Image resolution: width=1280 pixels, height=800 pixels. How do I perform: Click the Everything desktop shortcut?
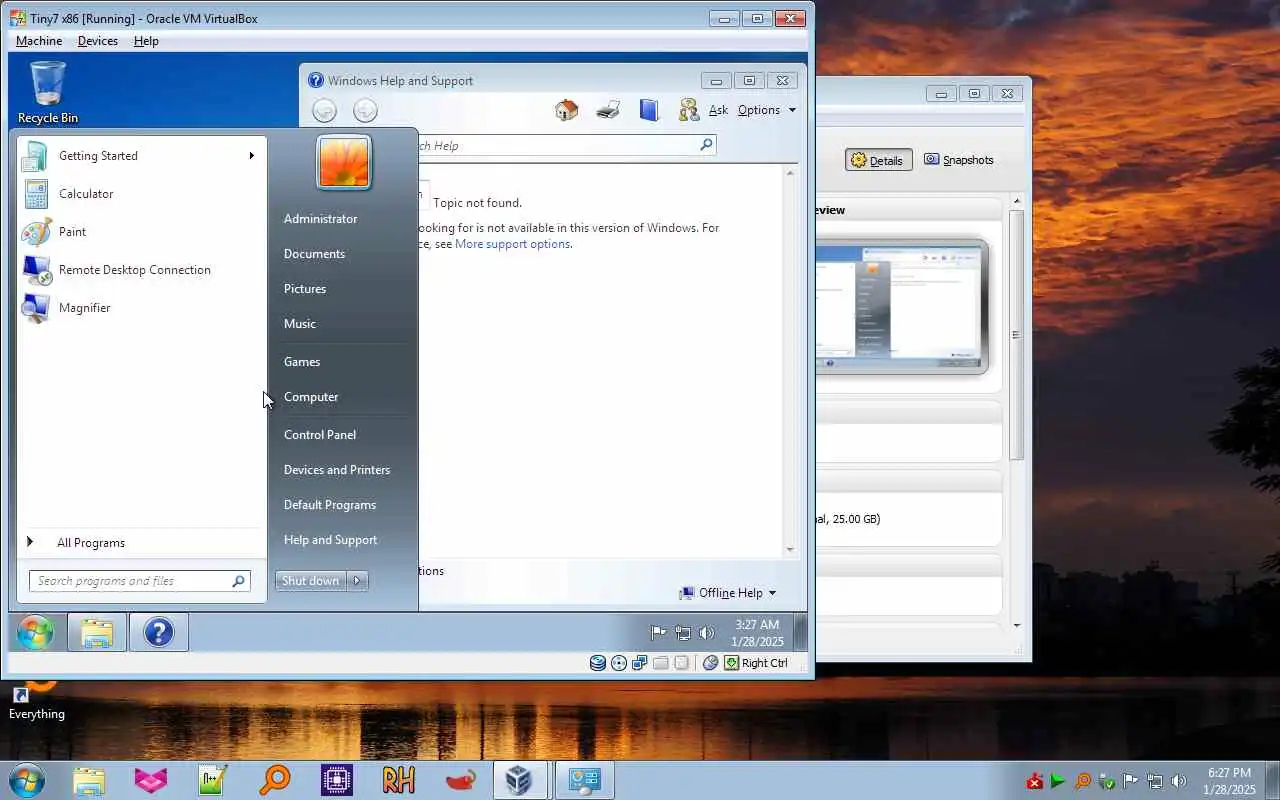[x=36, y=700]
